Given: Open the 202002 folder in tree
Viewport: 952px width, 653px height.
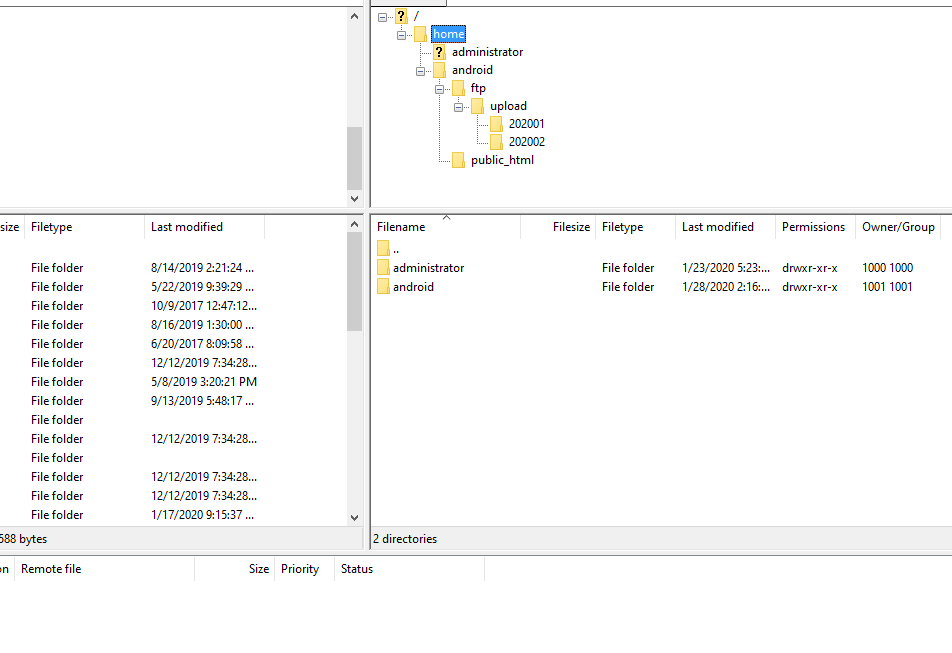Looking at the screenshot, I should [526, 142].
